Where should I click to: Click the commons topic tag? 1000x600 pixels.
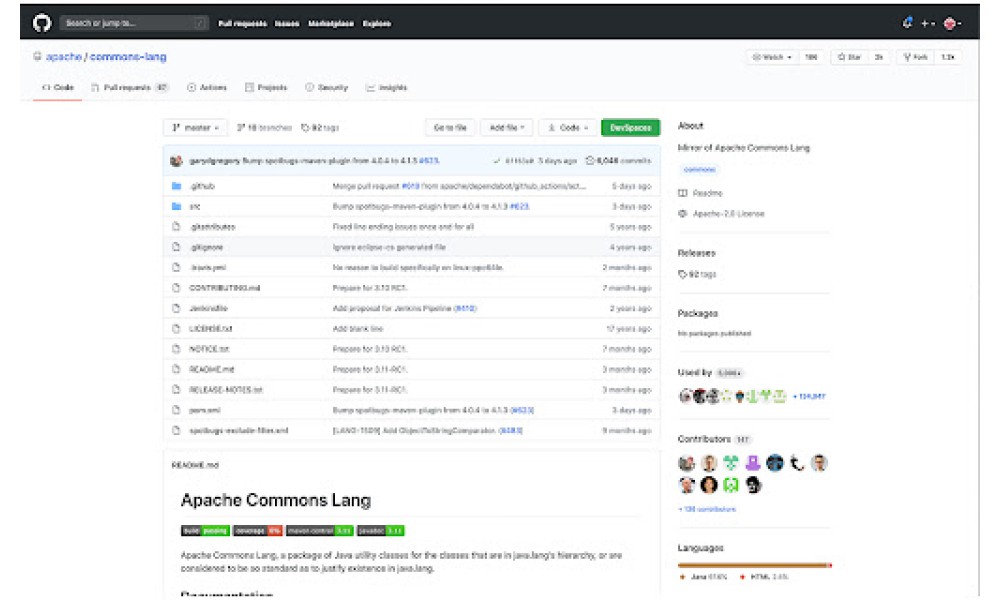point(700,170)
